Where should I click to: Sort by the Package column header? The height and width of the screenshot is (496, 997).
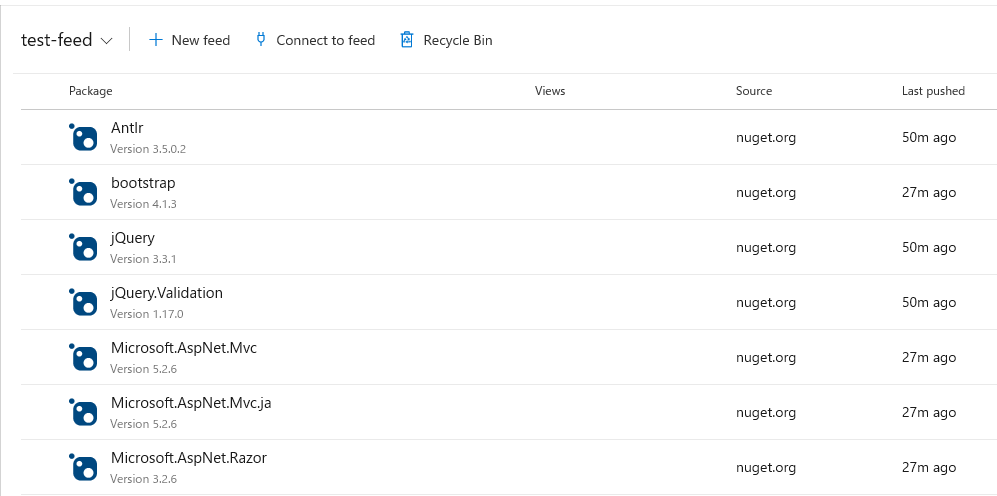(x=90, y=91)
